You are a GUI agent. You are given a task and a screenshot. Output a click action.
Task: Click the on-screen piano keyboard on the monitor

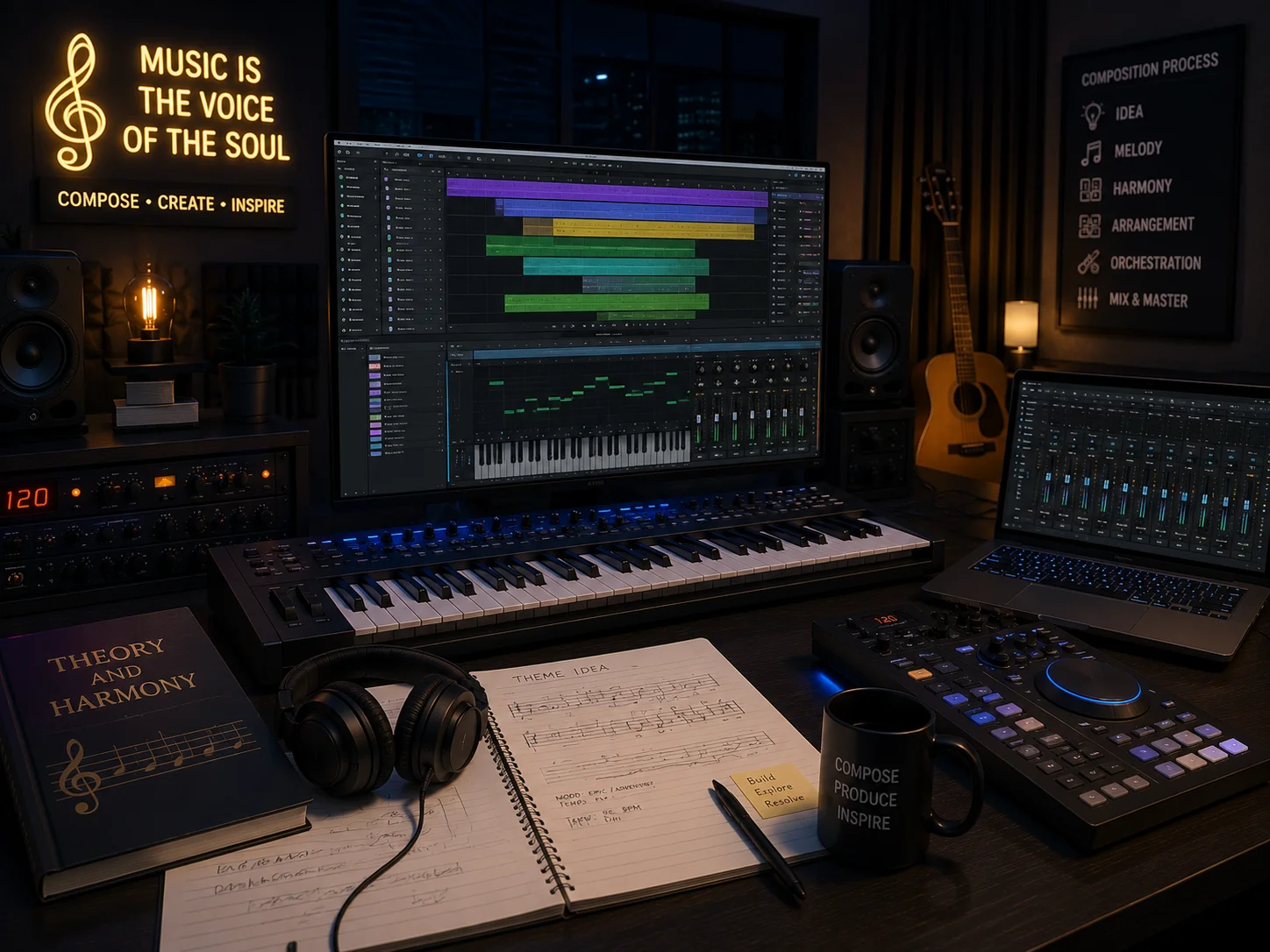point(582,454)
